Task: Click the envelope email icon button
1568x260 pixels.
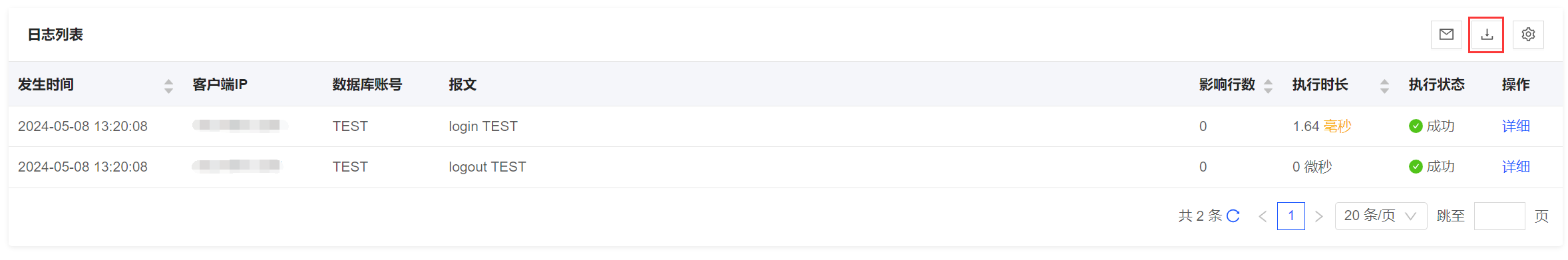Action: coord(1446,35)
